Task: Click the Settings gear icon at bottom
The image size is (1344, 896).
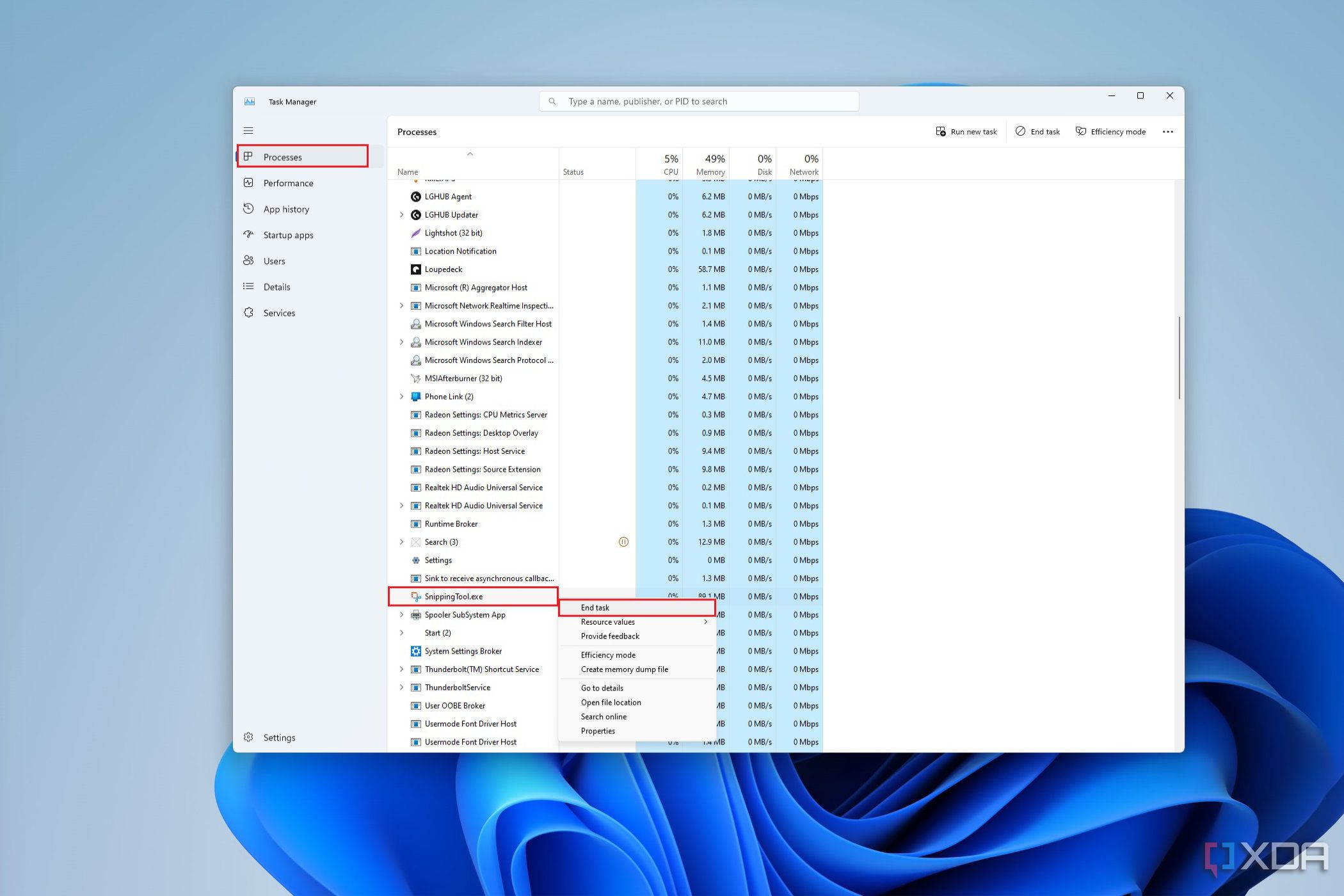Action: (x=248, y=737)
